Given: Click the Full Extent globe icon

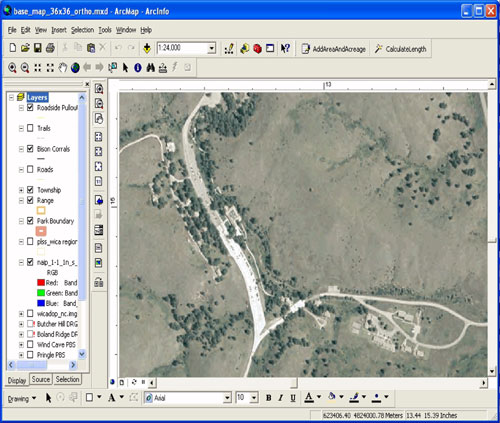Looking at the screenshot, I should click(75, 68).
